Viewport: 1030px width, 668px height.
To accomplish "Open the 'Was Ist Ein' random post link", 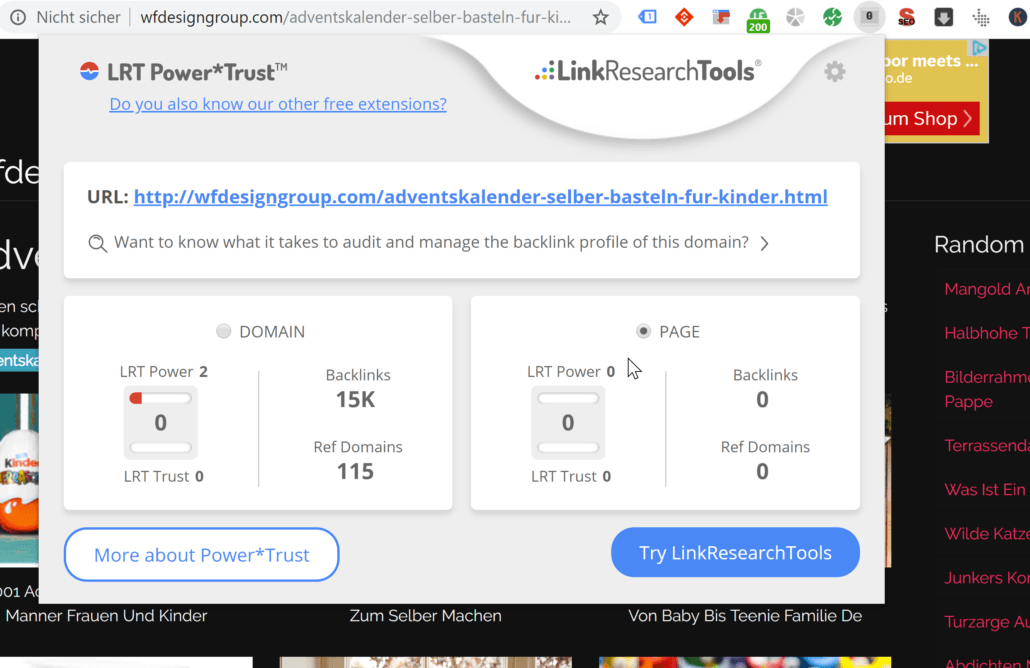I will click(x=987, y=489).
